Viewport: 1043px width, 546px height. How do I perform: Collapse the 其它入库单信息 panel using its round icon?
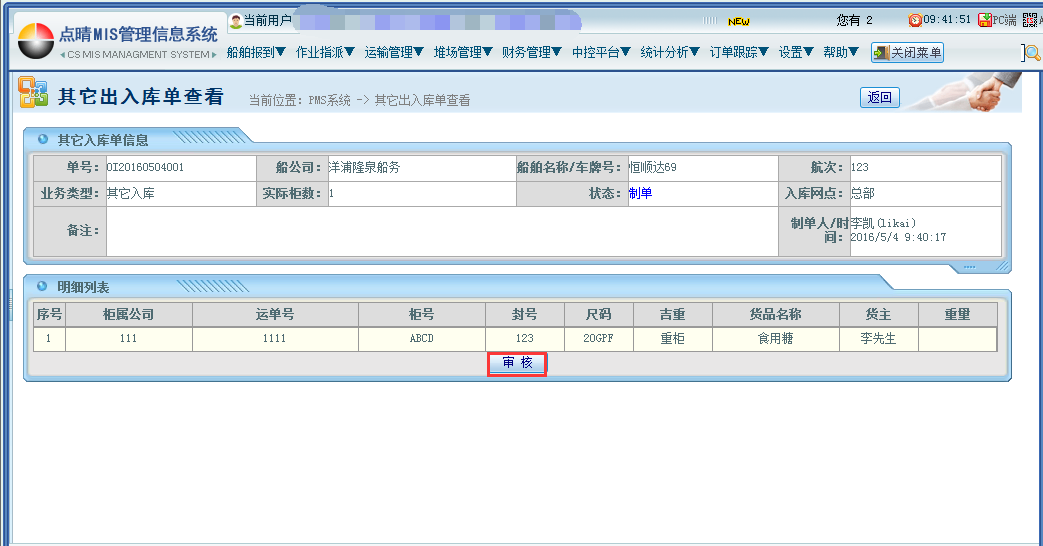coord(43,139)
